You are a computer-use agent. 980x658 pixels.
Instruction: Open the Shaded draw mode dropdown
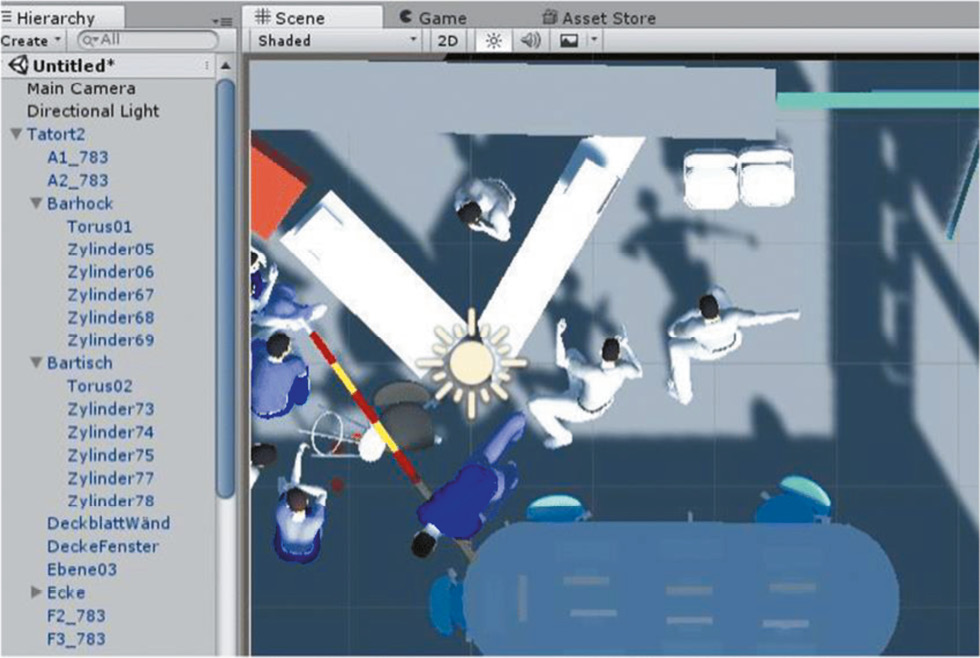point(337,41)
